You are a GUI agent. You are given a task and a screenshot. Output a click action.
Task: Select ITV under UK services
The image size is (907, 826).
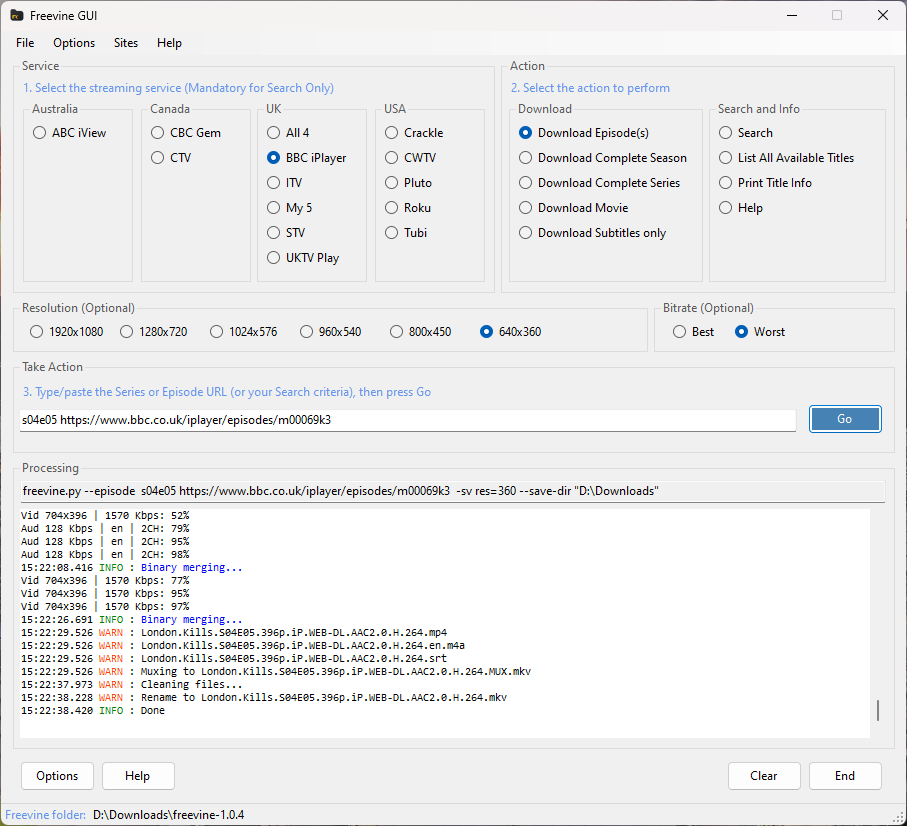click(x=274, y=183)
